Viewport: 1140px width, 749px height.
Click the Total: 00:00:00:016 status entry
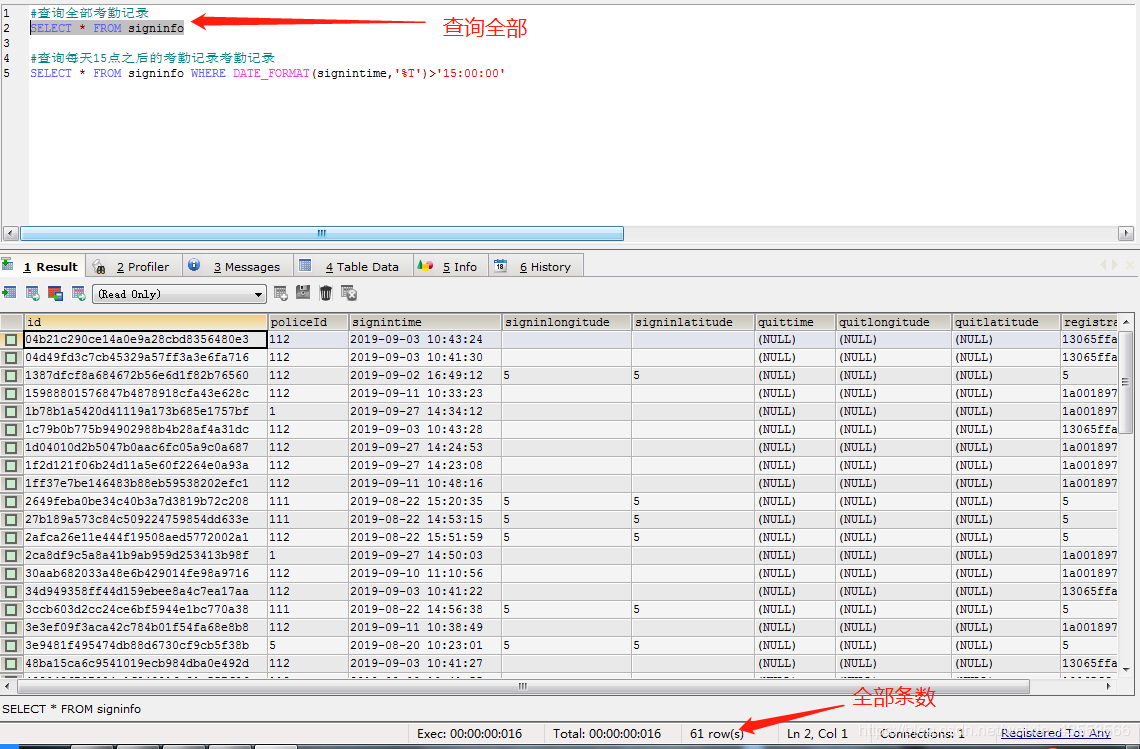tap(607, 734)
